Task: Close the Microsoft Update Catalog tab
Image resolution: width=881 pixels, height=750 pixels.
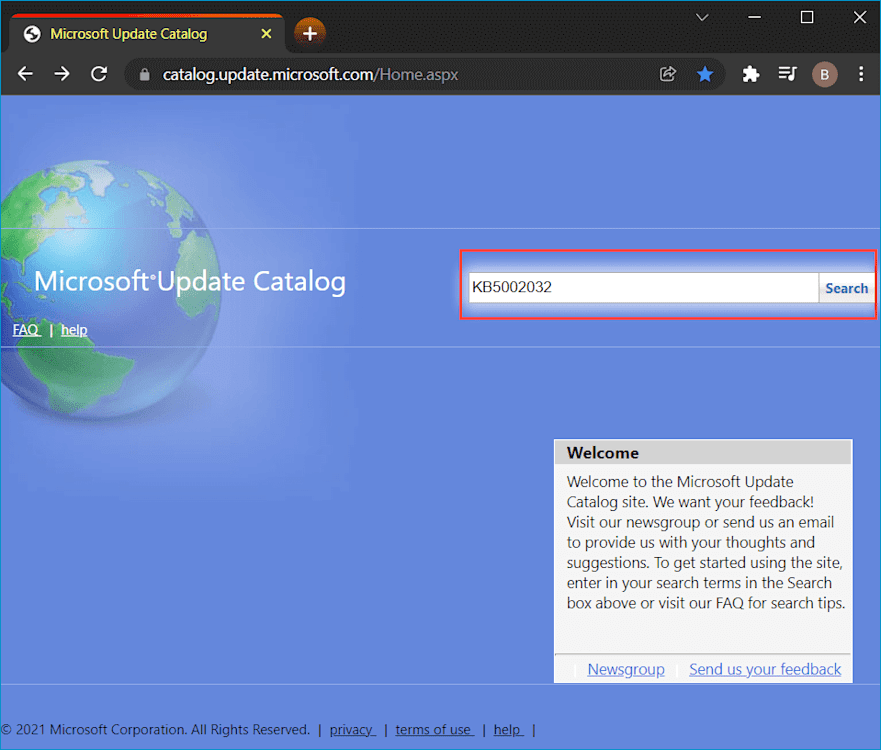Action: tap(266, 34)
